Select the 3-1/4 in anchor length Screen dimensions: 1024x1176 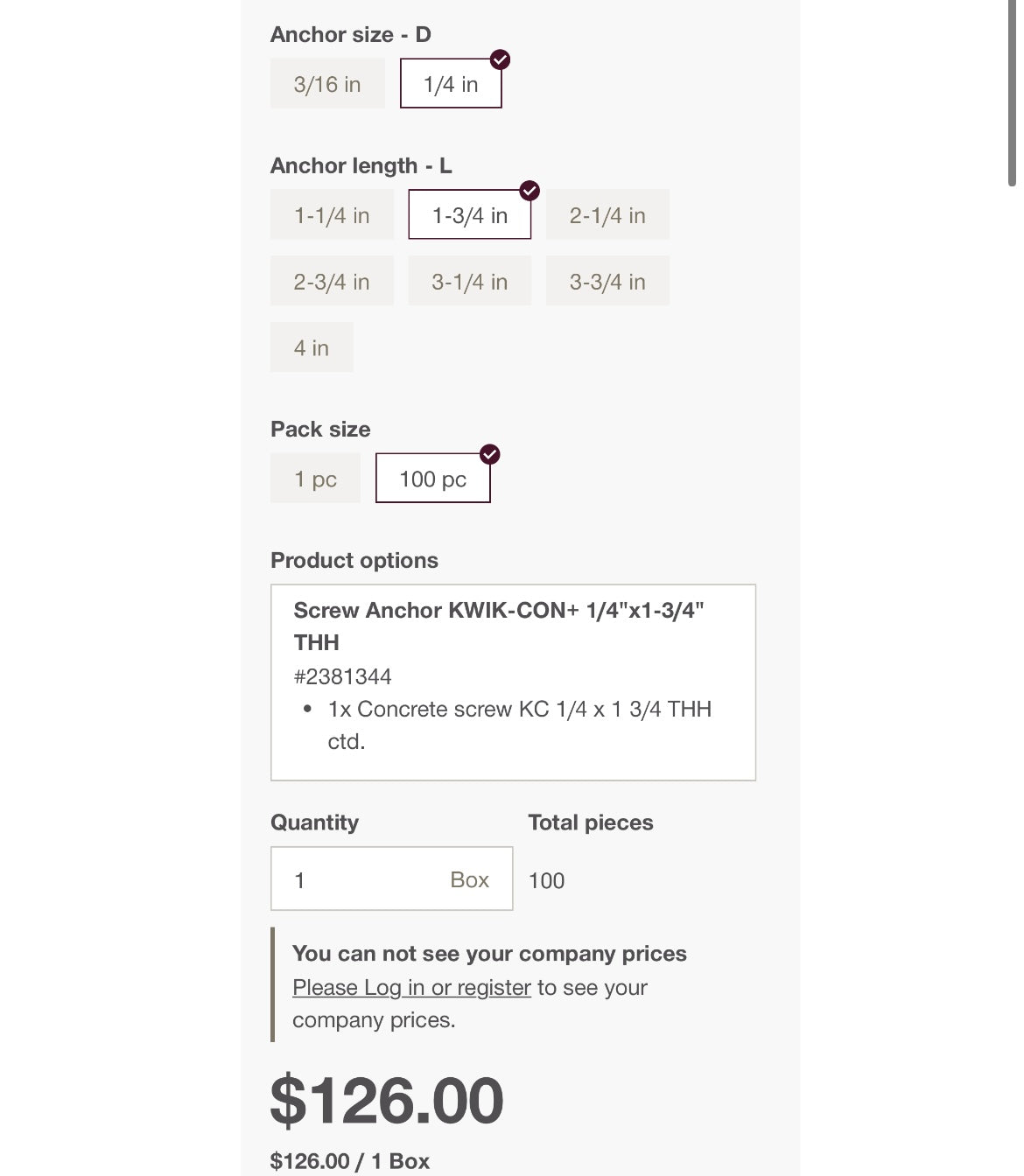(469, 282)
